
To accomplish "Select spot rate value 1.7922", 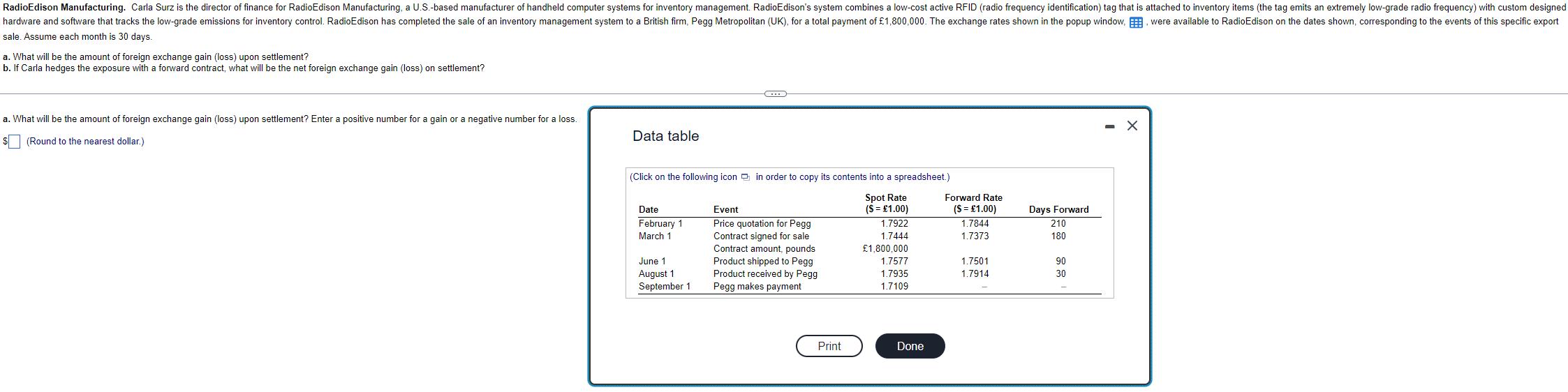I will [894, 224].
